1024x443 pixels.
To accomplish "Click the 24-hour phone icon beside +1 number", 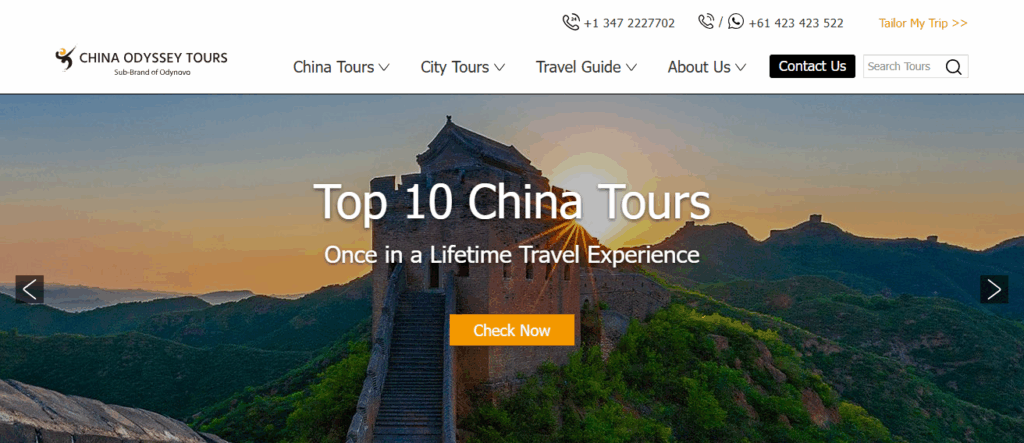I will point(571,22).
